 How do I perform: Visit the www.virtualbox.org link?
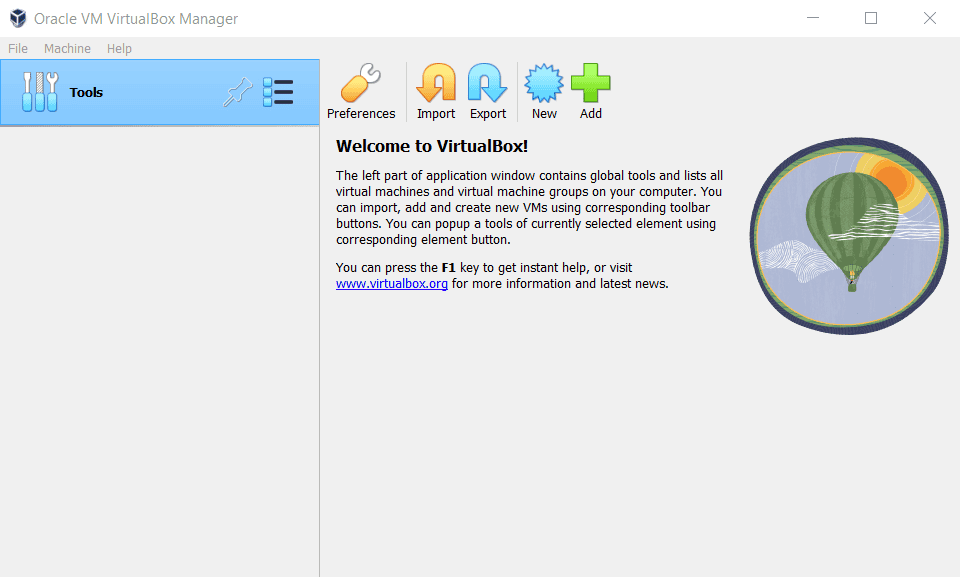tap(391, 283)
